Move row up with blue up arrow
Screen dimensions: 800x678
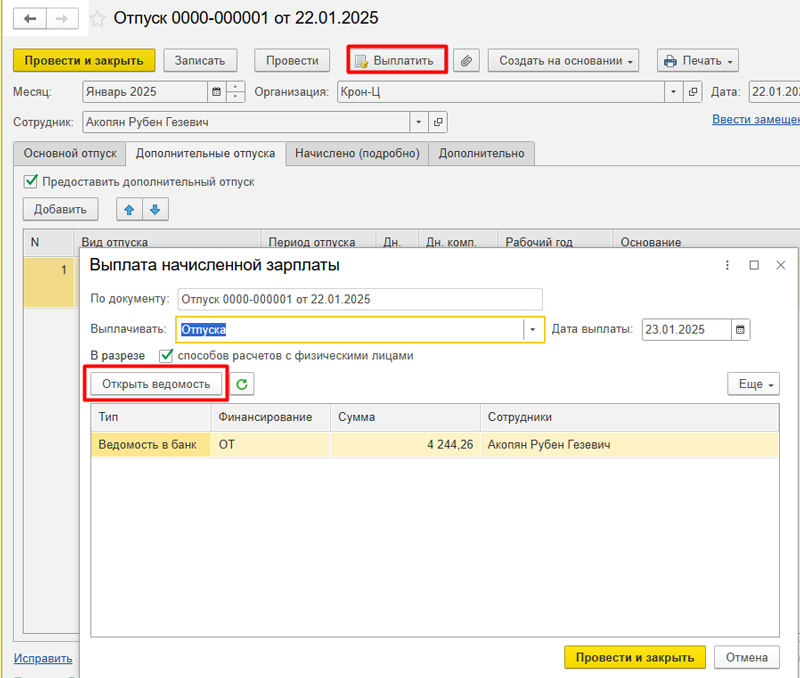(x=130, y=210)
